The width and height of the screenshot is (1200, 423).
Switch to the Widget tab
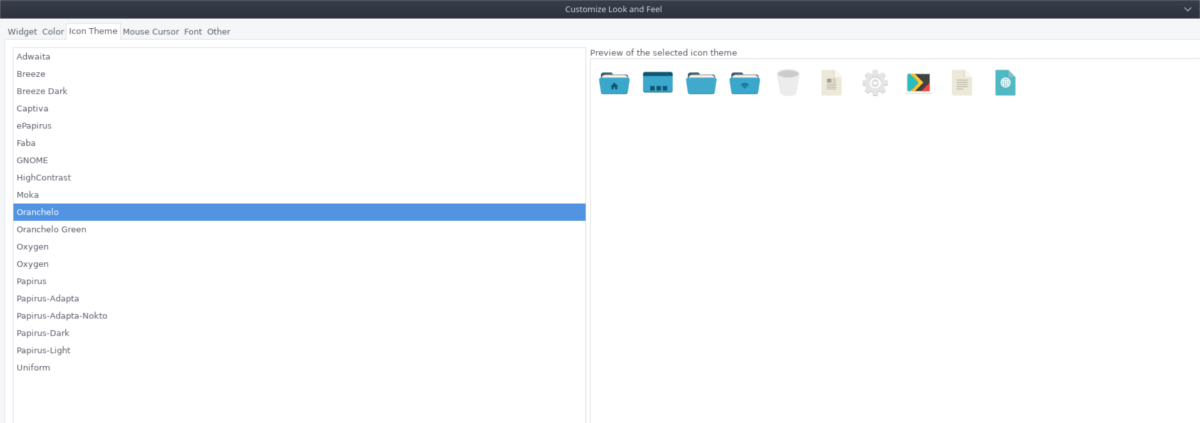point(22,31)
